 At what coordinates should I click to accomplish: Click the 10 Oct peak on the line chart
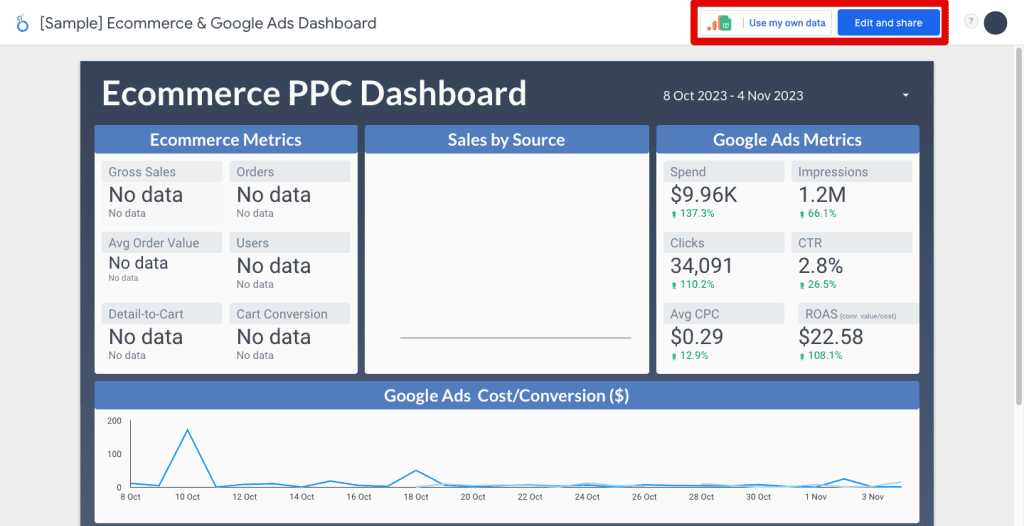click(187, 430)
